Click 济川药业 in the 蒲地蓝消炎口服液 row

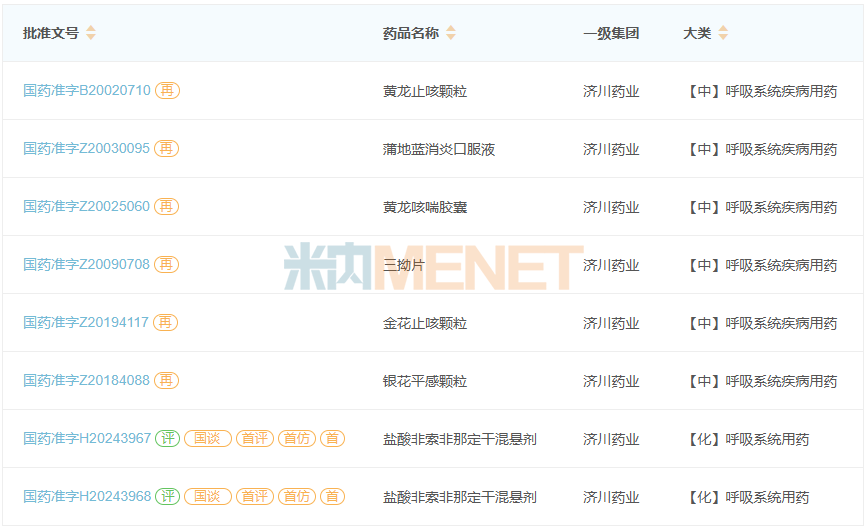(x=611, y=149)
